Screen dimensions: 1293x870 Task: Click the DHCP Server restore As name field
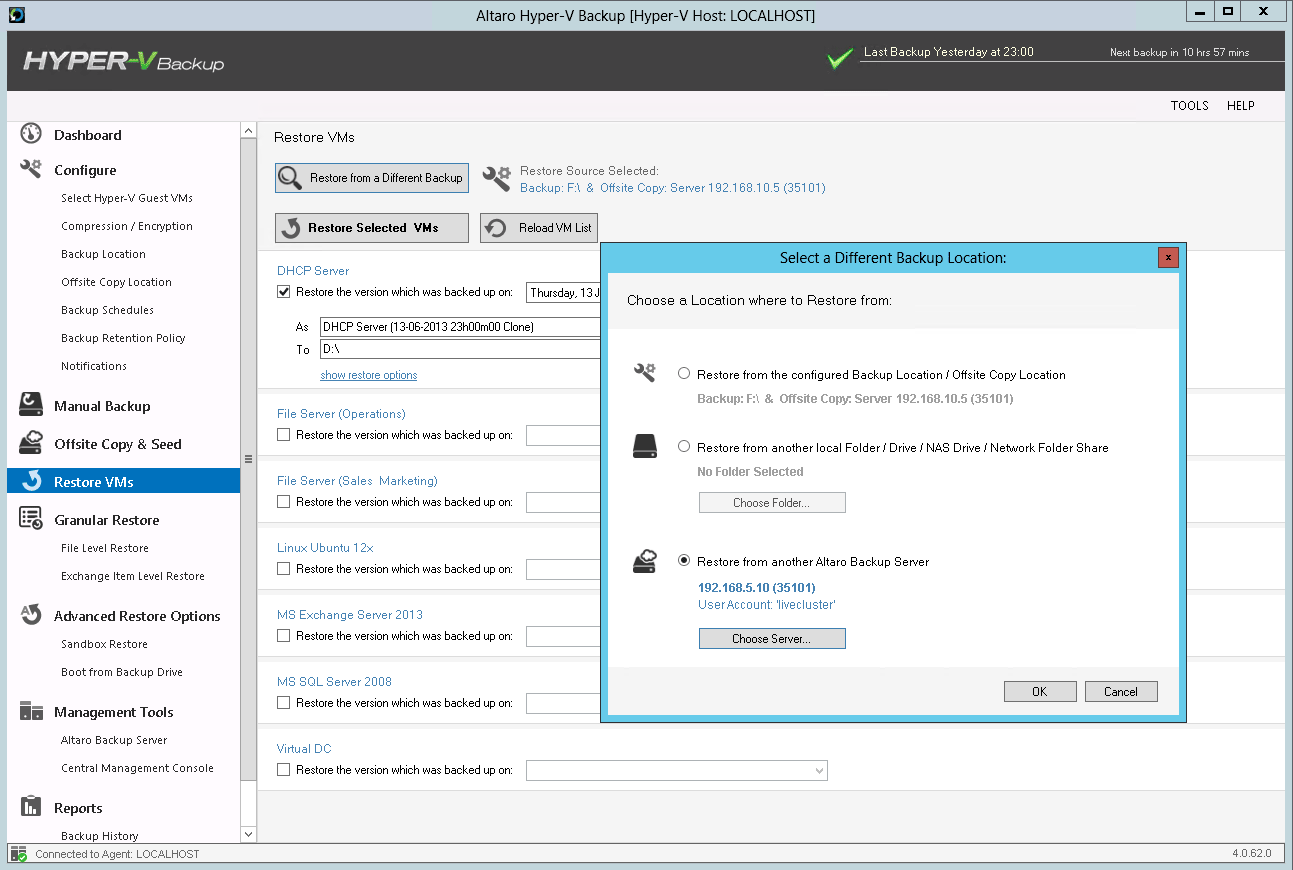pyautogui.click(x=460, y=327)
